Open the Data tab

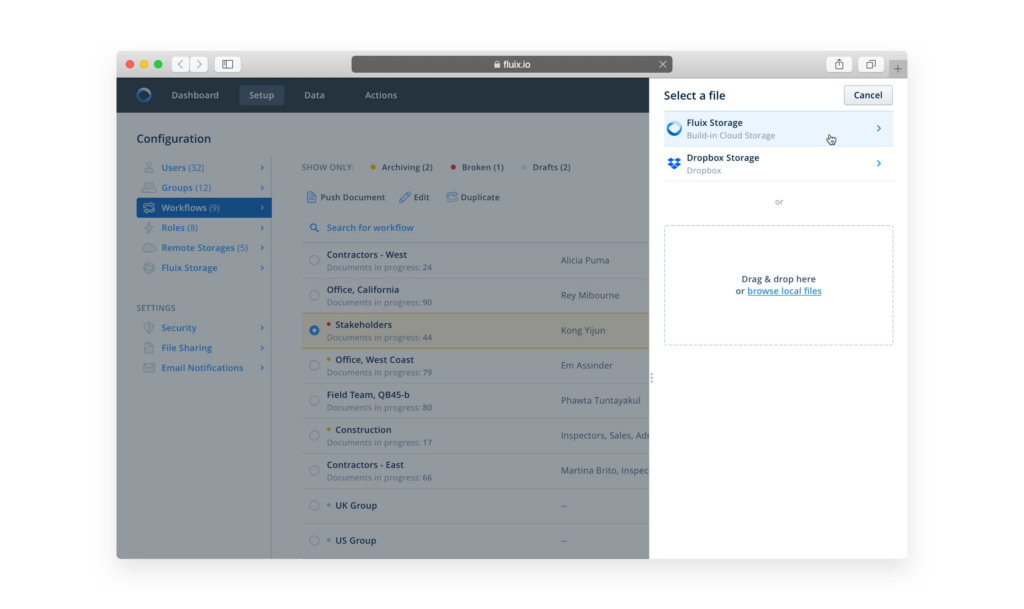pos(314,95)
